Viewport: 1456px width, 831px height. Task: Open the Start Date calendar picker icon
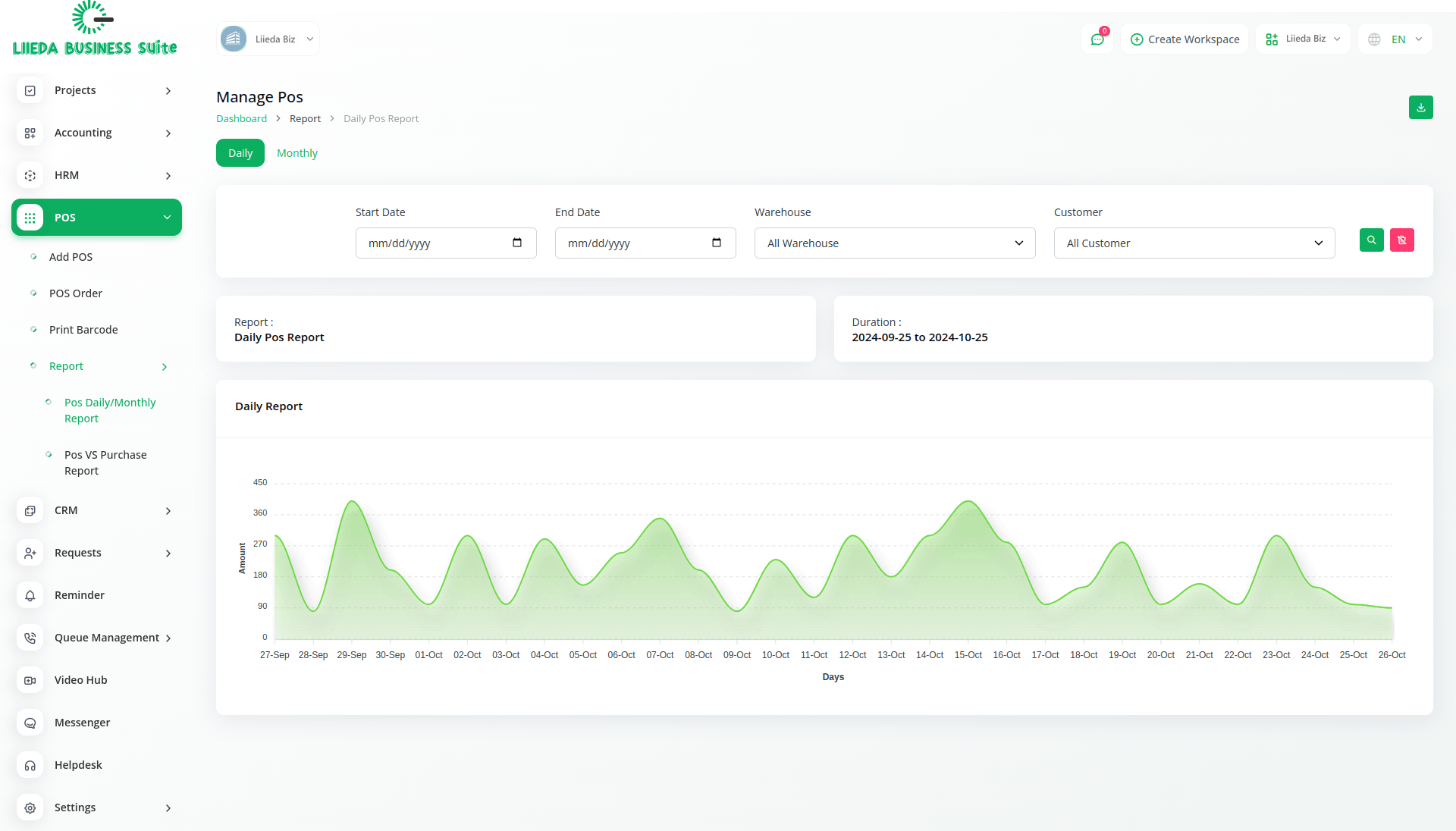[517, 243]
